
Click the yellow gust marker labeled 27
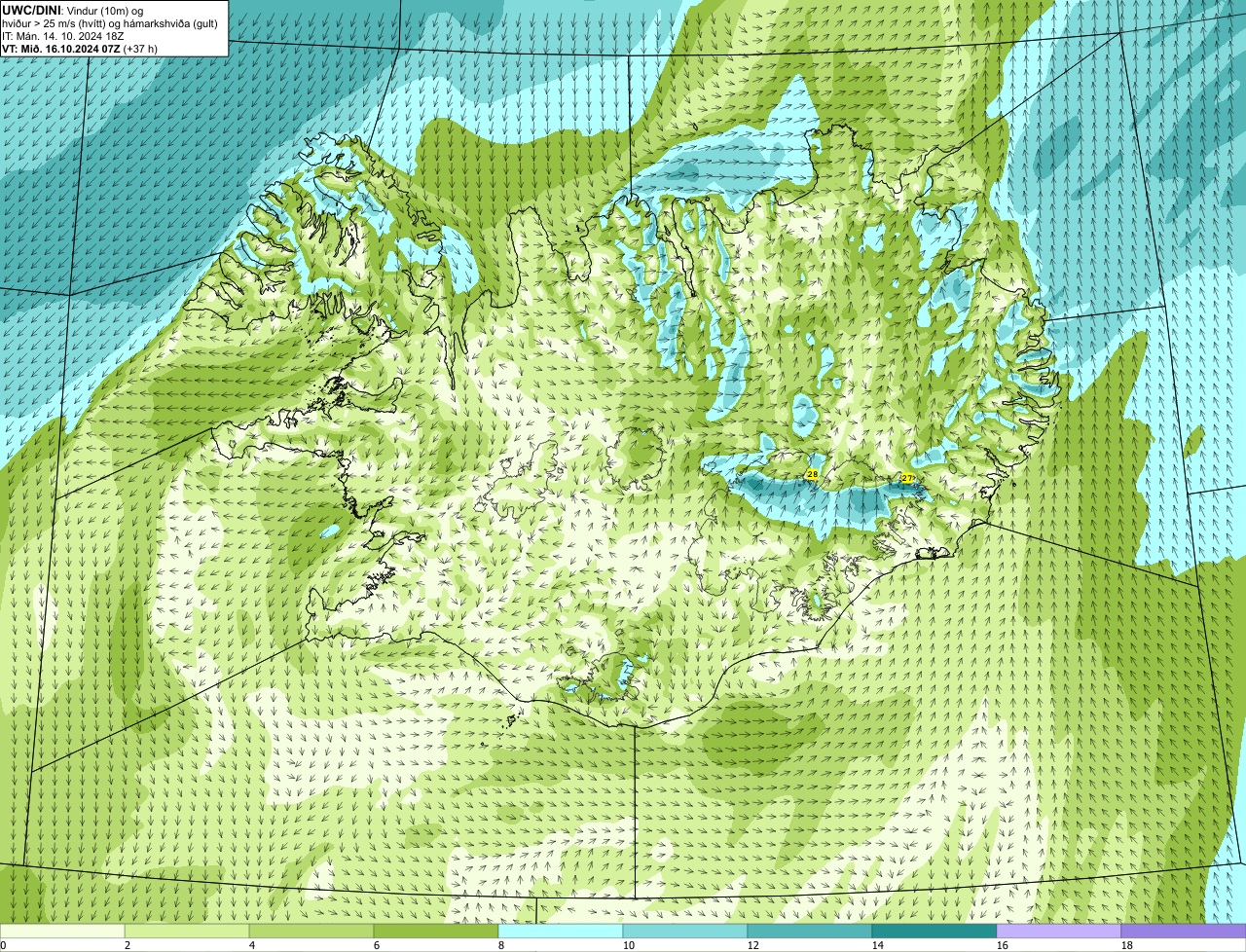(x=907, y=478)
